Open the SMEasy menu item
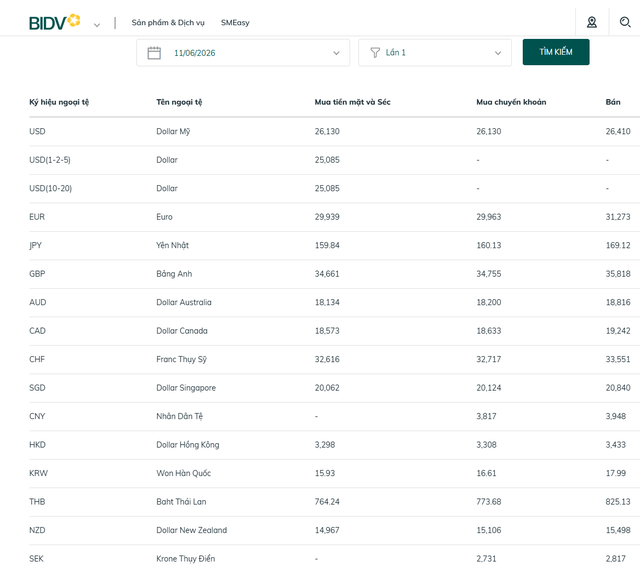 (x=235, y=23)
